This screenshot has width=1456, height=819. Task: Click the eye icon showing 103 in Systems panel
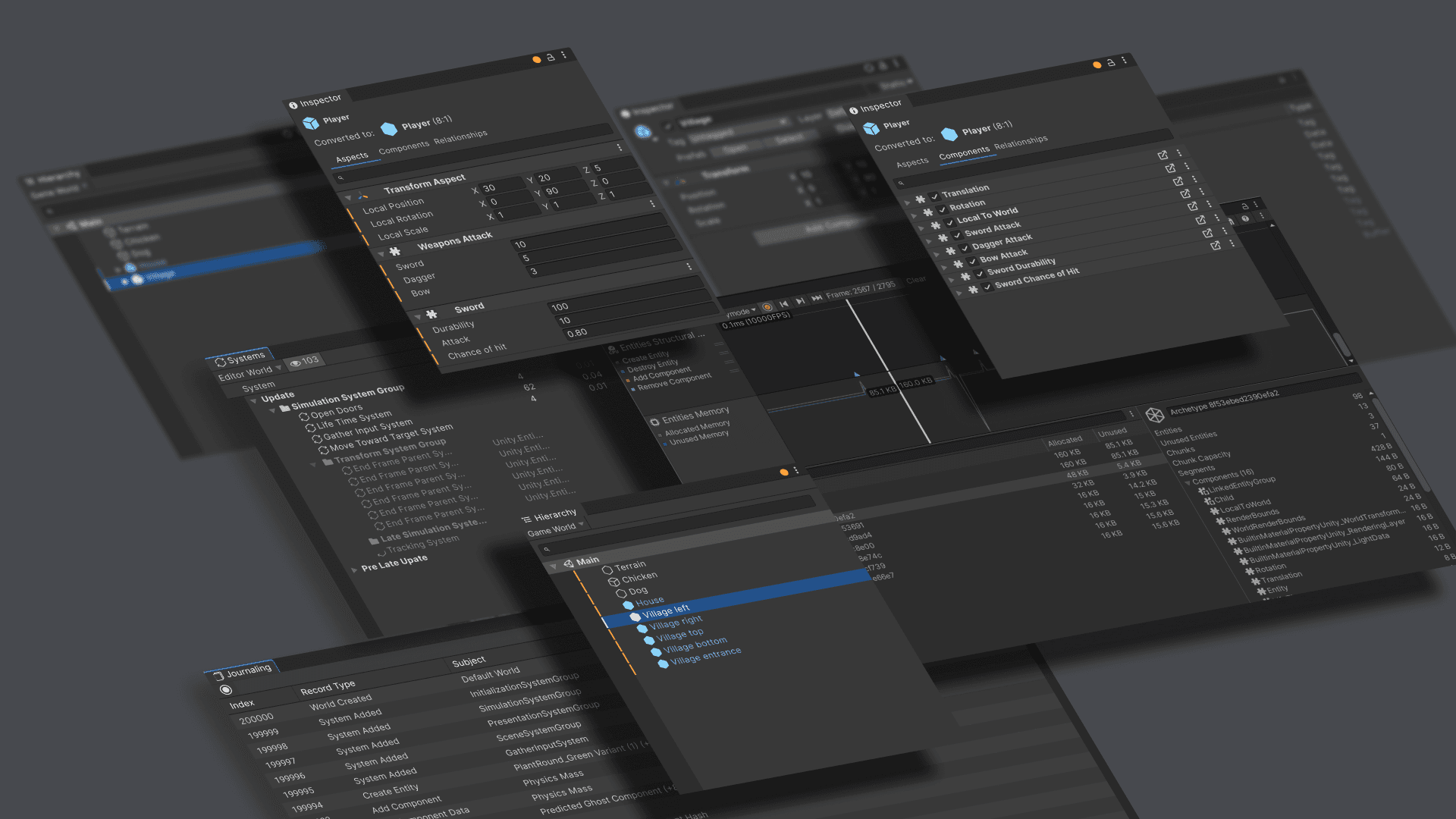[x=300, y=362]
